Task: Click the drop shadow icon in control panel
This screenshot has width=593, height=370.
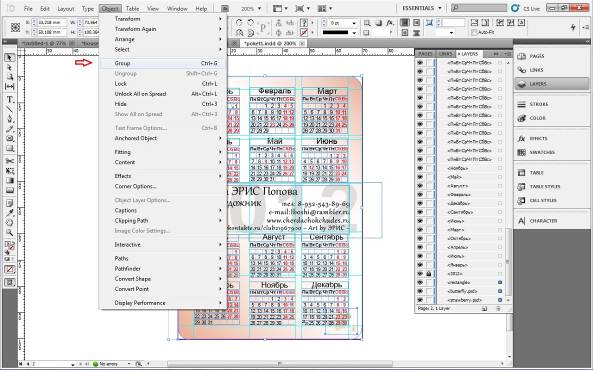Action: click(379, 23)
